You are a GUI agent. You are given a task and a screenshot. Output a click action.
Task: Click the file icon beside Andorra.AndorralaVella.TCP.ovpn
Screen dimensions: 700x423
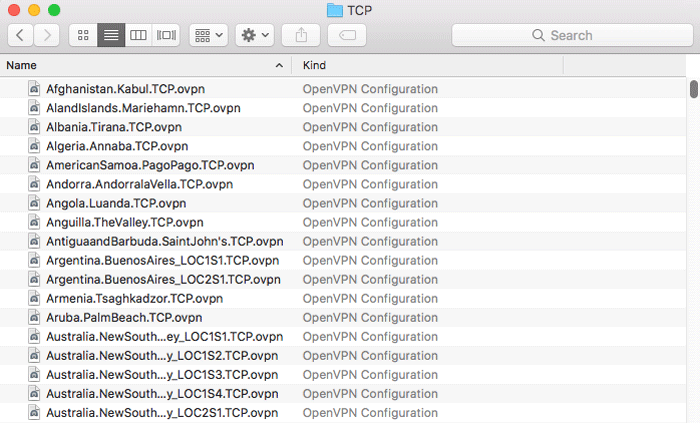coord(34,184)
